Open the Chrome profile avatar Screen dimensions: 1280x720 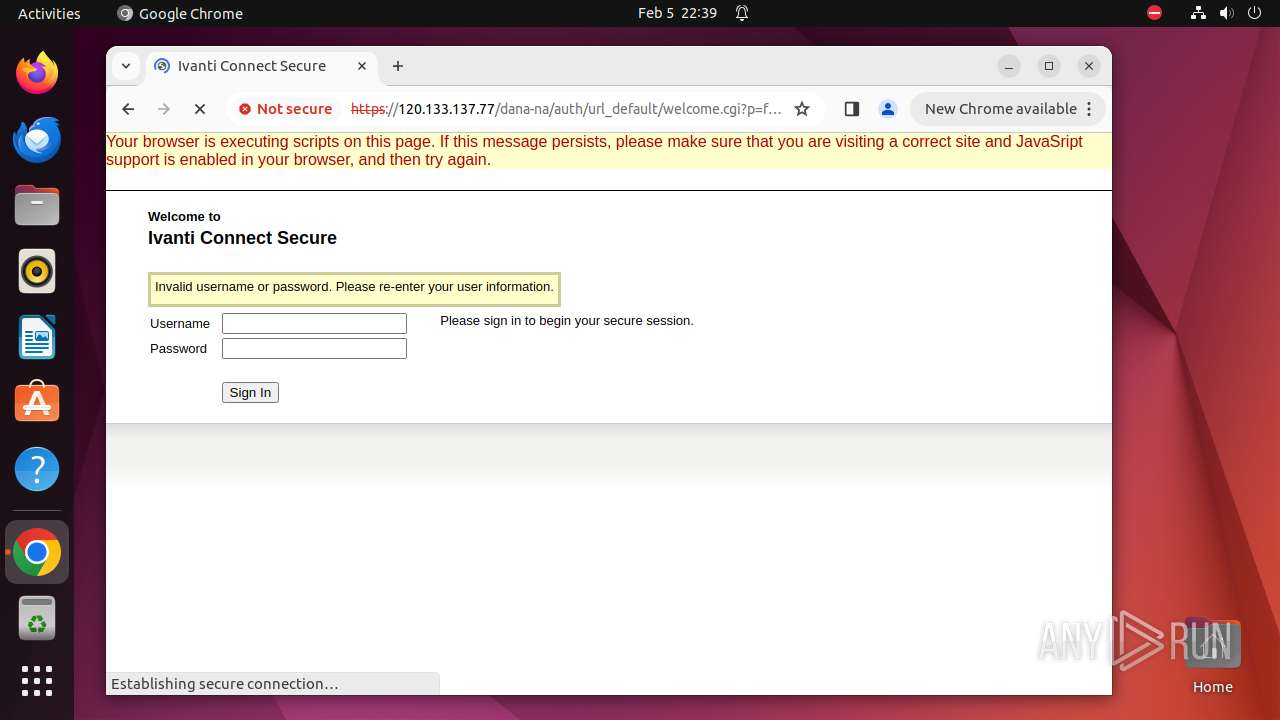click(x=887, y=109)
